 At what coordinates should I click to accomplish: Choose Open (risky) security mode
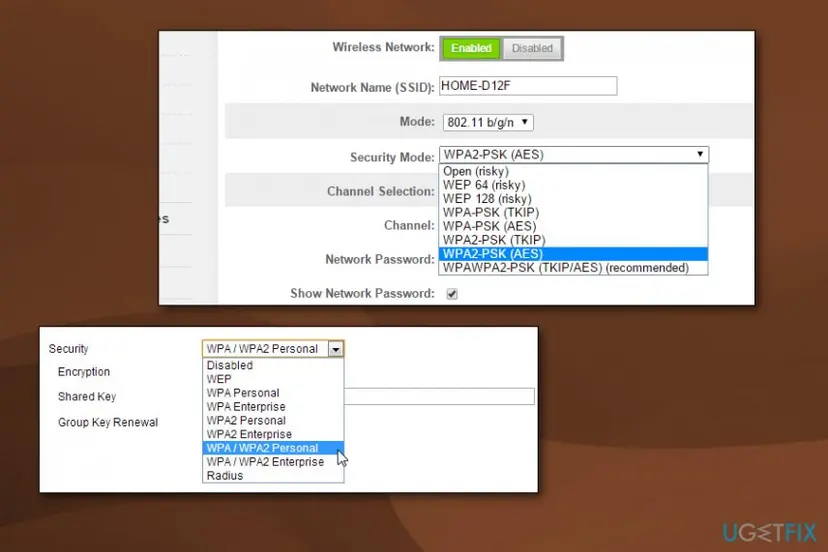point(573,171)
